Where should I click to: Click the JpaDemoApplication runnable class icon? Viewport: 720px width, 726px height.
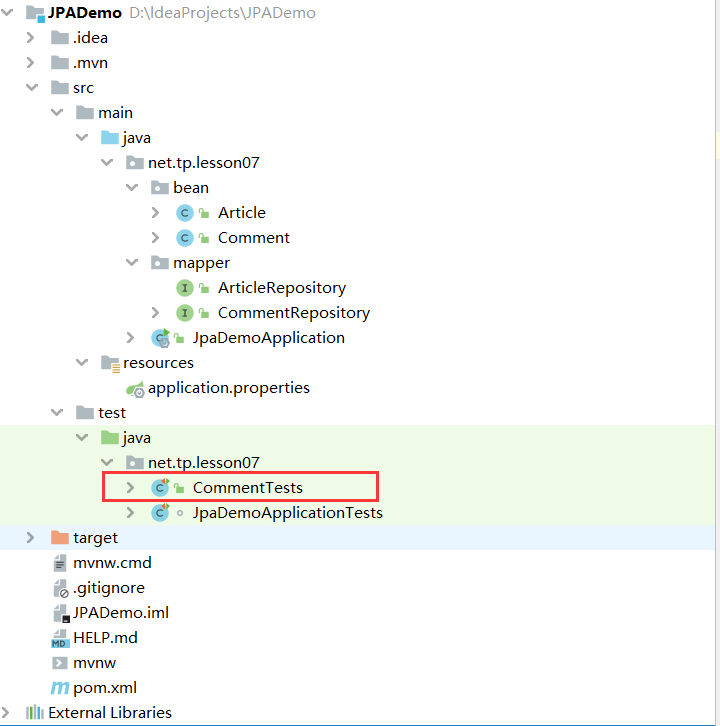(161, 338)
